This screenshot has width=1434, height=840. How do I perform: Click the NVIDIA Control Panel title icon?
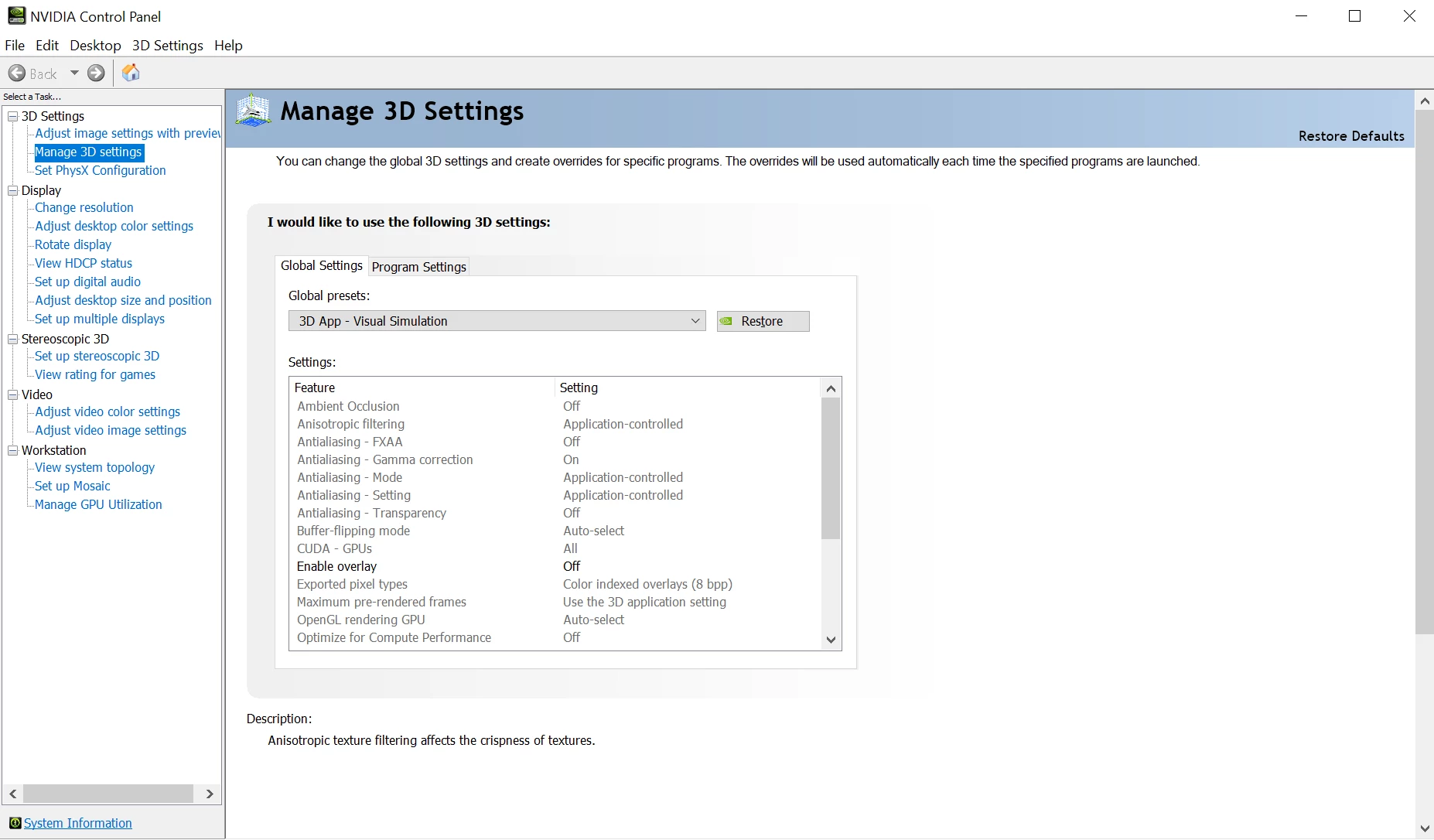pyautogui.click(x=16, y=15)
